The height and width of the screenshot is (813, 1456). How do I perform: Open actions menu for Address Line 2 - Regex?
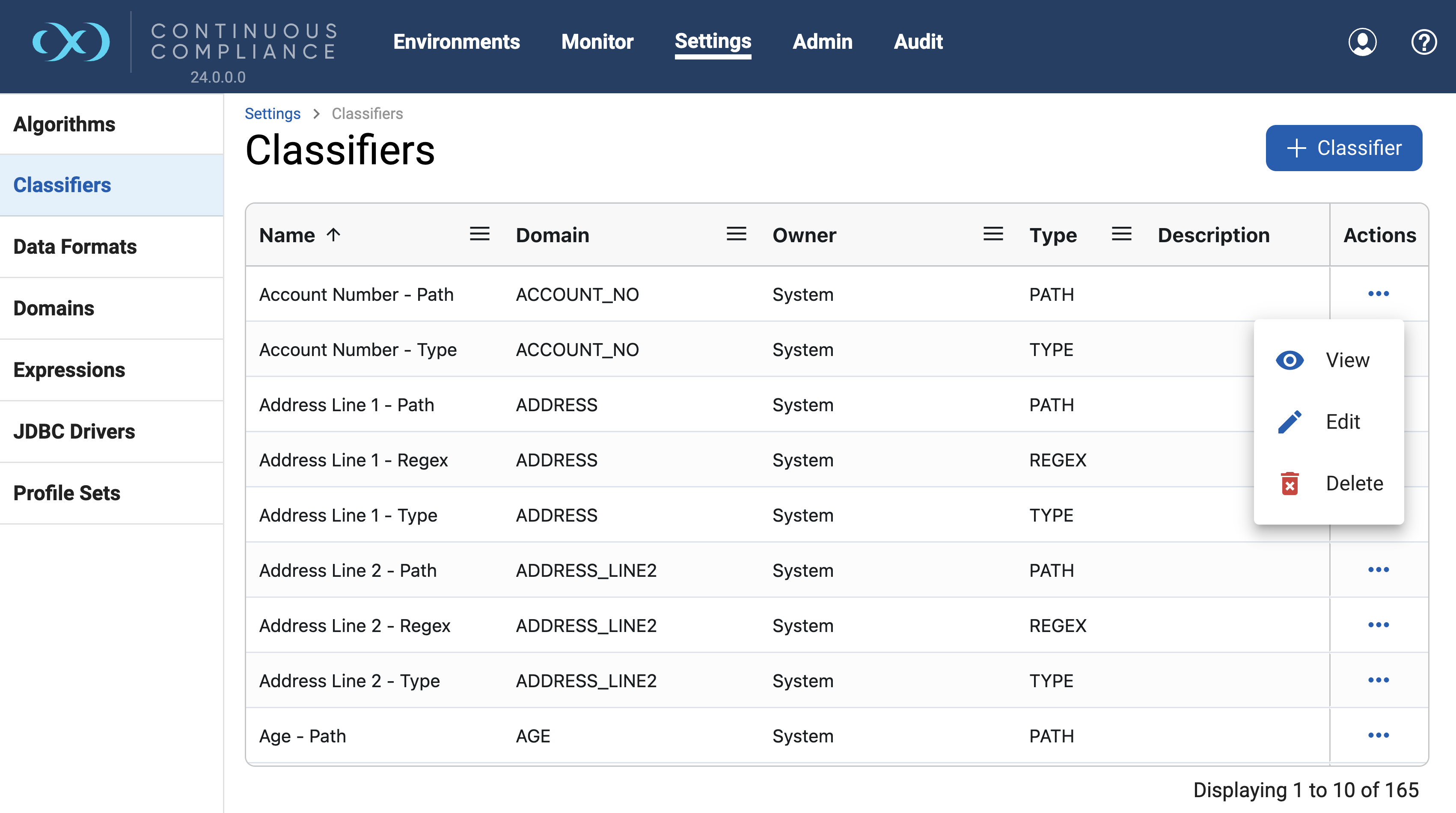coord(1379,625)
